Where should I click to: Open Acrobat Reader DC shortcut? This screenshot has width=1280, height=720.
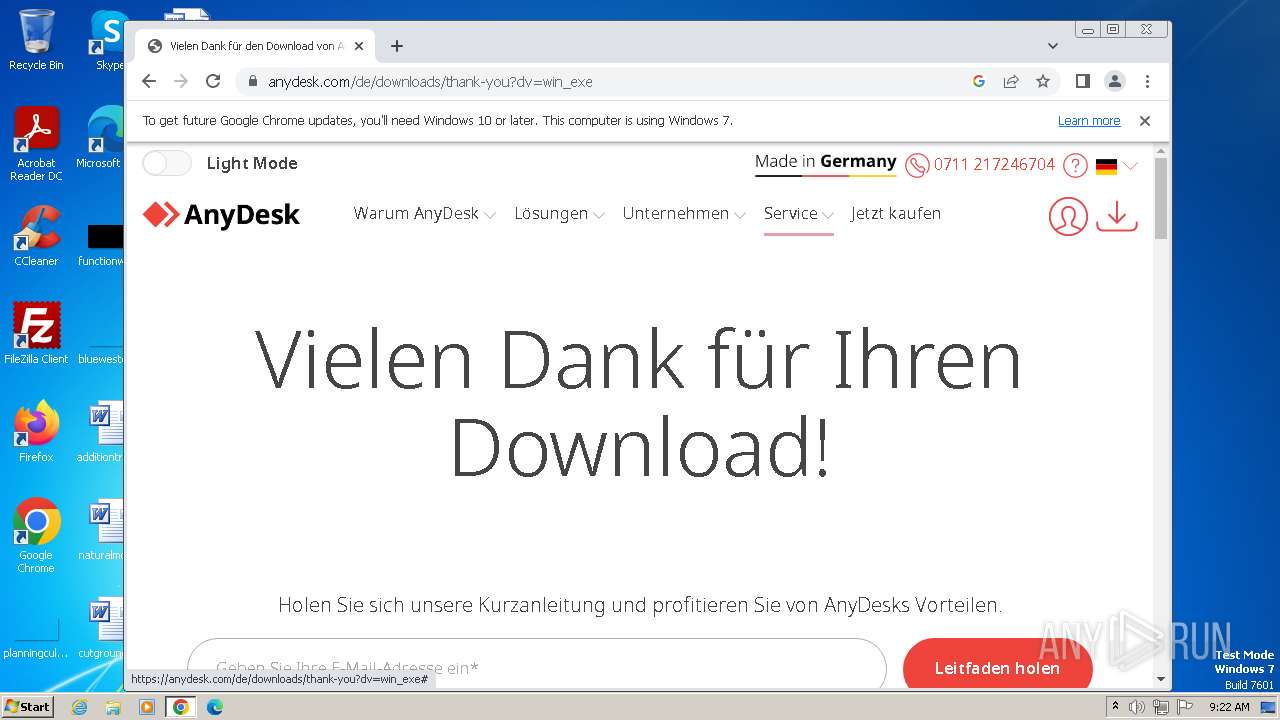pos(36,145)
